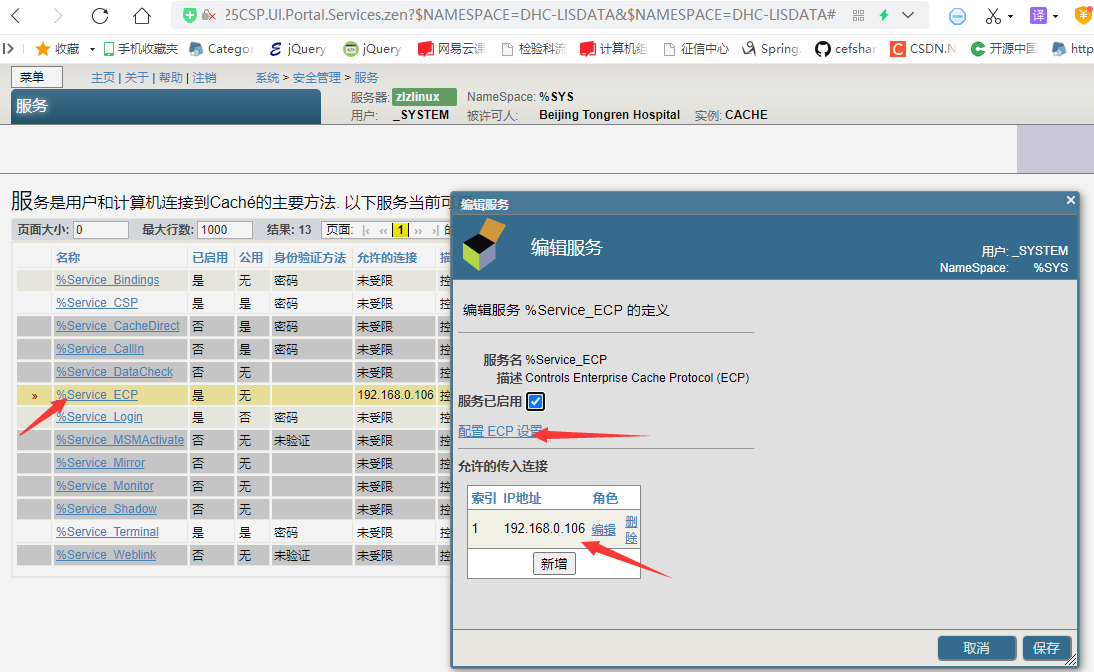Click the green shield security icon in the address bar
This screenshot has width=1094, height=672.
pyautogui.click(x=190, y=15)
